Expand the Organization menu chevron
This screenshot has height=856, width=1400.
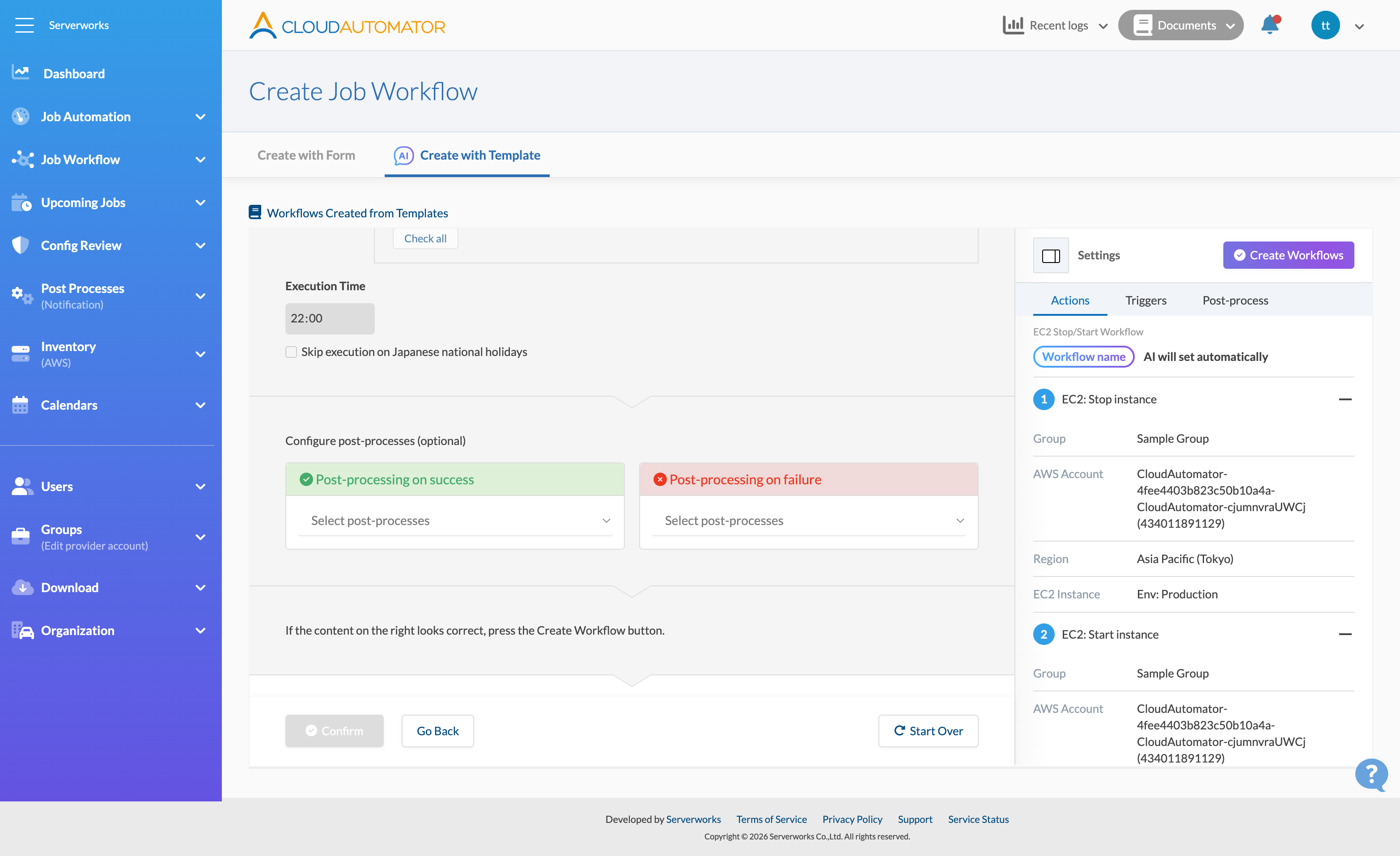pos(200,631)
